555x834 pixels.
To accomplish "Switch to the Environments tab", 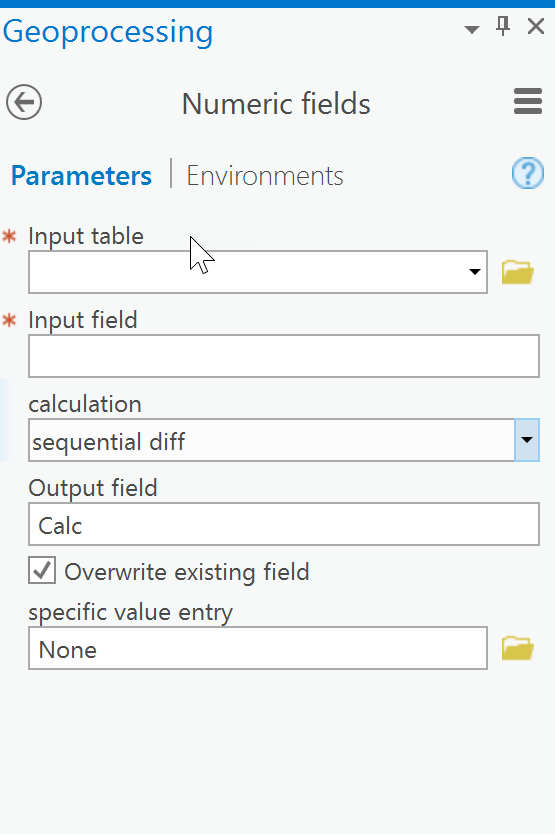I will point(265,176).
